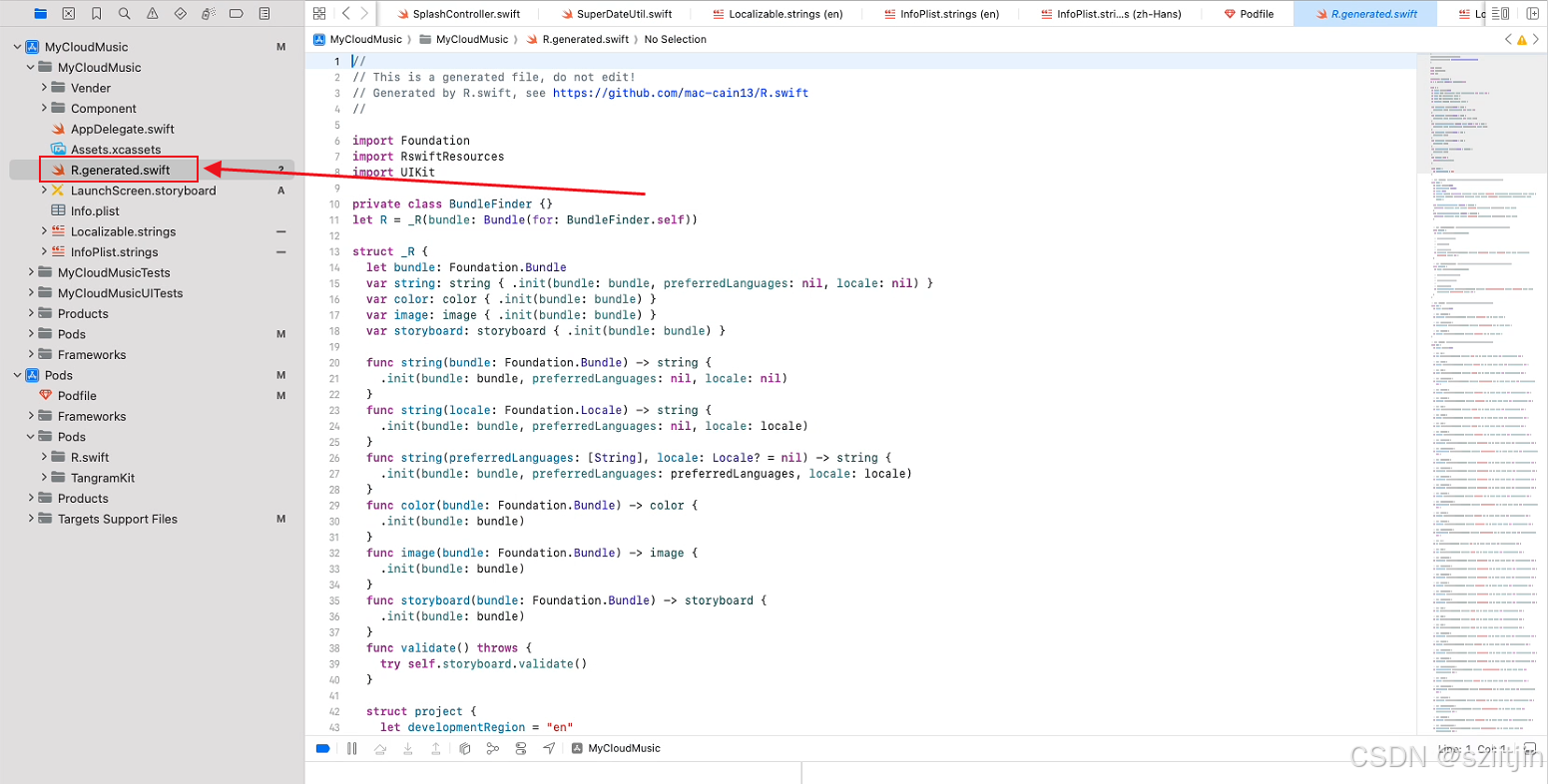The height and width of the screenshot is (784, 1548).
Task: Expand MyCloudMusicTests group
Action: point(31,272)
